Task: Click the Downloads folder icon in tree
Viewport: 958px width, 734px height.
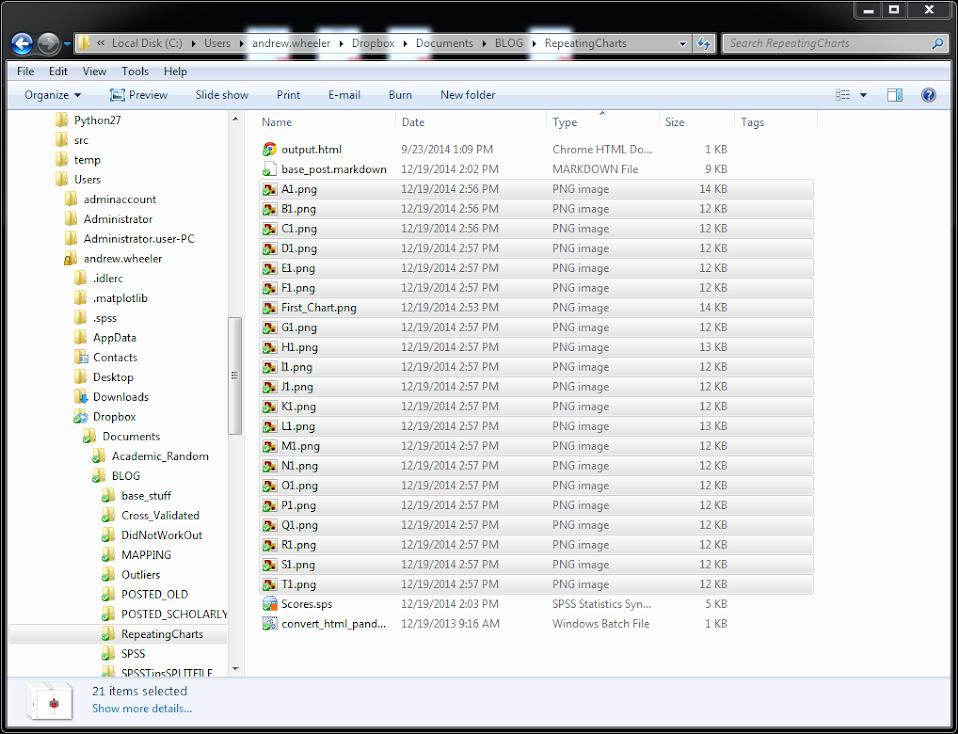Action: click(x=81, y=397)
